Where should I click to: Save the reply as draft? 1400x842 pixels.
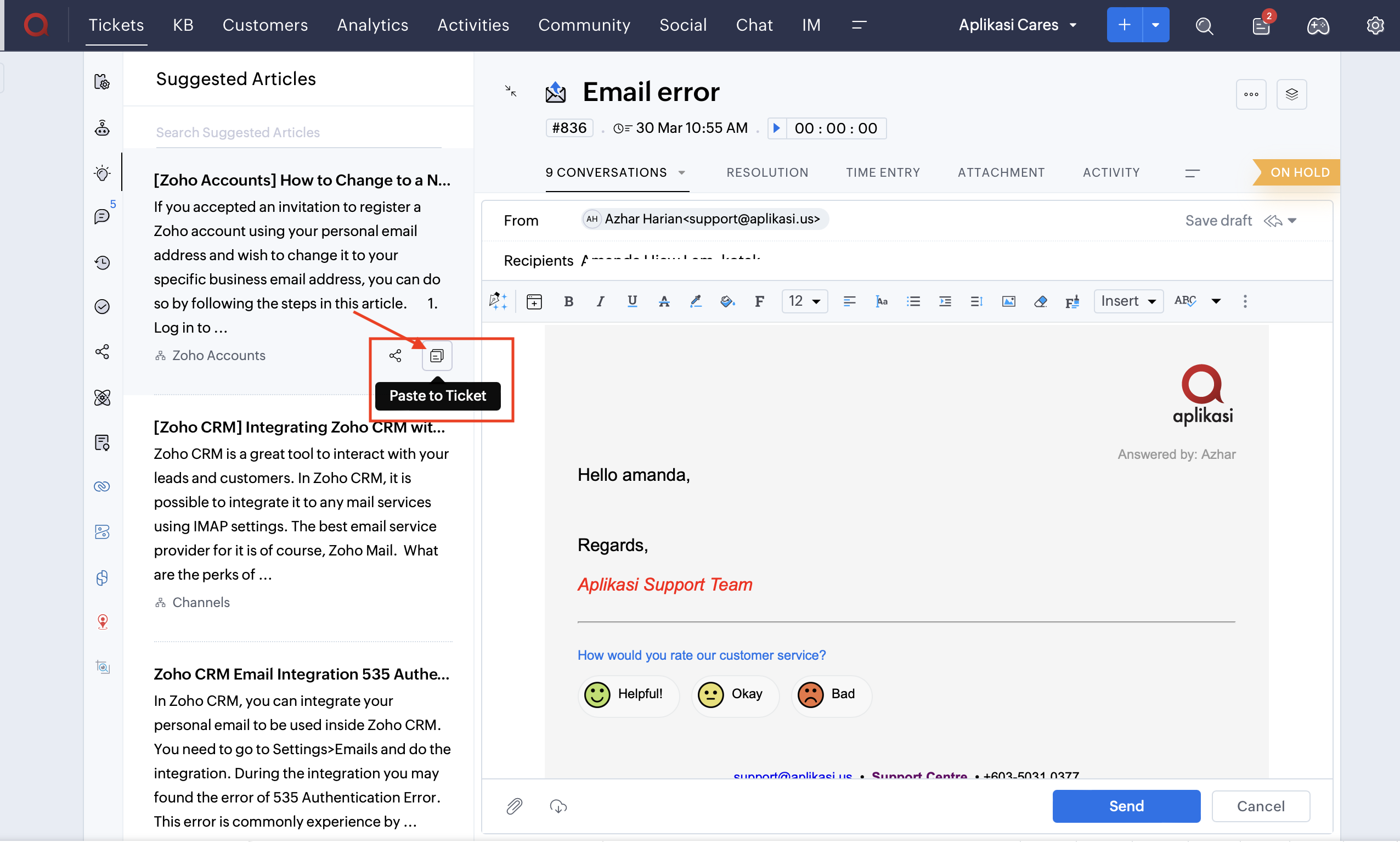(x=1218, y=221)
